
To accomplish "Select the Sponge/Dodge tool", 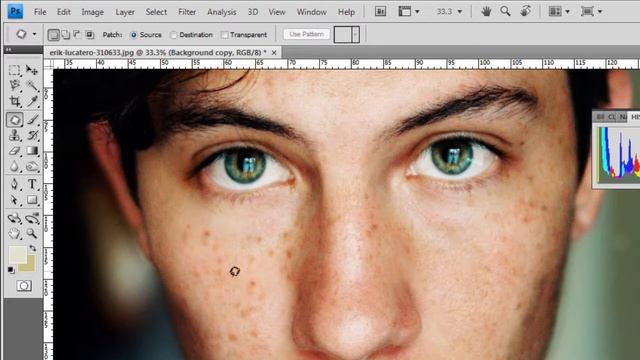I will point(32,167).
